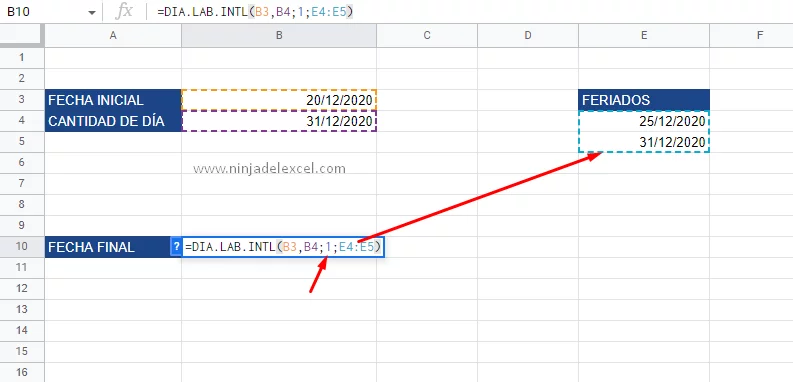Select column C header
793x382 pixels.
click(x=427, y=35)
